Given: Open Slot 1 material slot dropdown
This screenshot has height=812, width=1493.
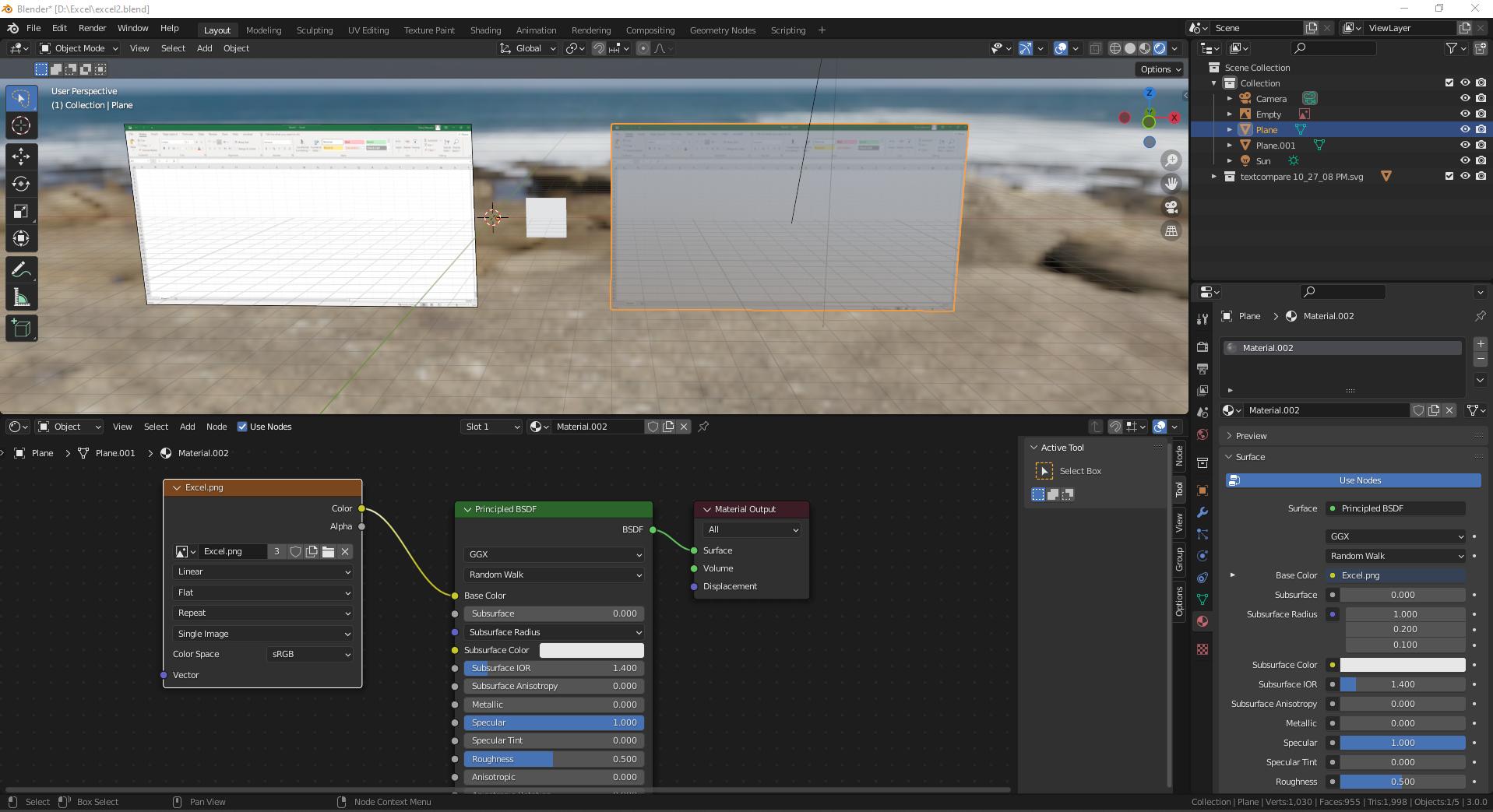Looking at the screenshot, I should pyautogui.click(x=491, y=427).
